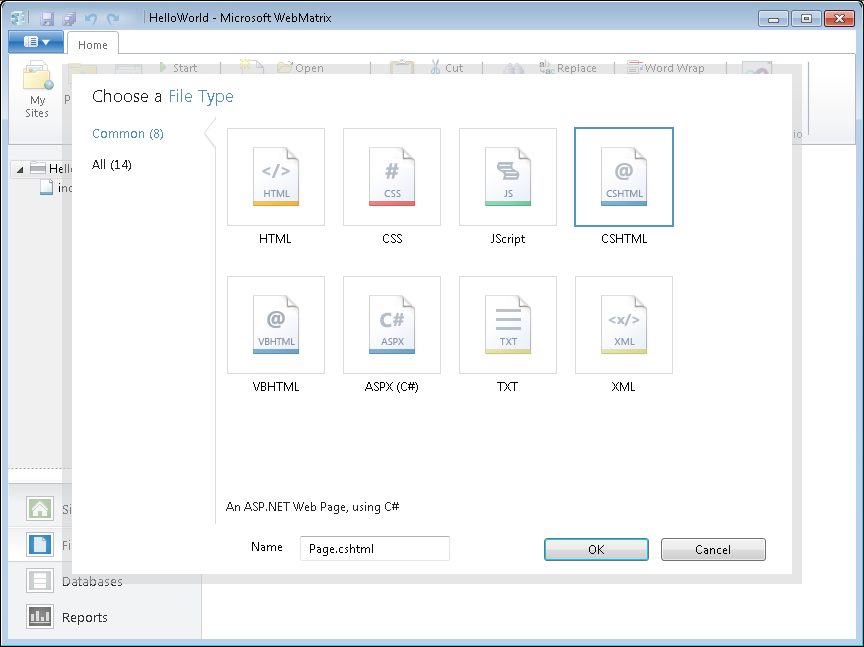864x647 pixels.
Task: Click the Redo icon in title bar
Action: 113,19
